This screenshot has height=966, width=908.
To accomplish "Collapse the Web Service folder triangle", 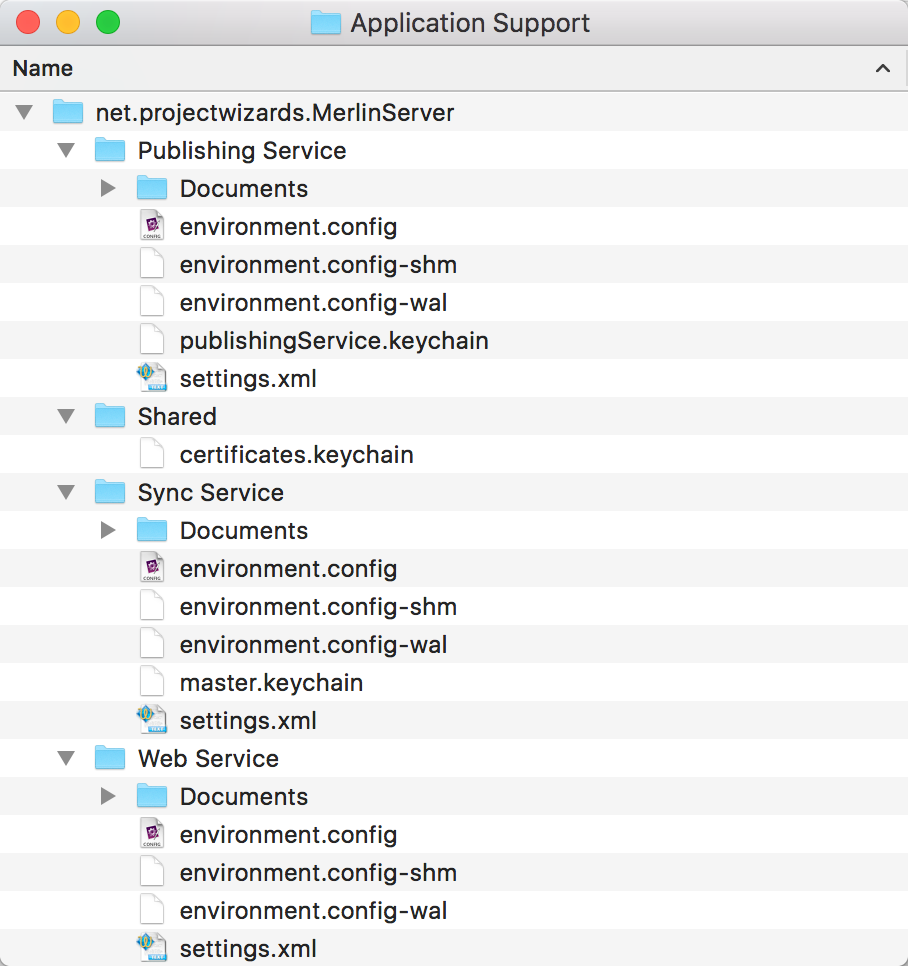I will point(66,758).
